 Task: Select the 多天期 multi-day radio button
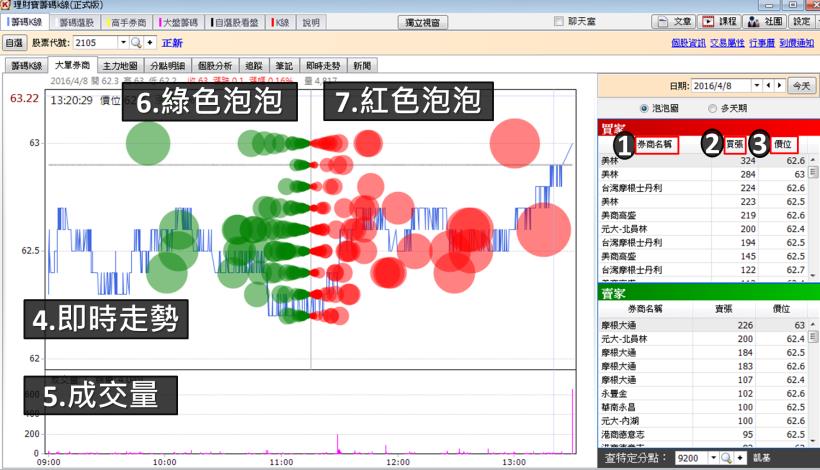pyautogui.click(x=711, y=108)
